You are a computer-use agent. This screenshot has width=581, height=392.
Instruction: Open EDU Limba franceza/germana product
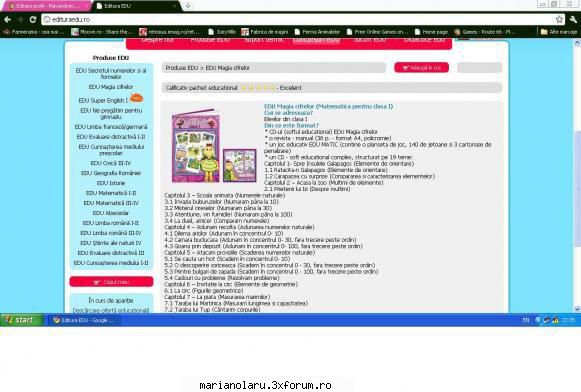click(111, 127)
